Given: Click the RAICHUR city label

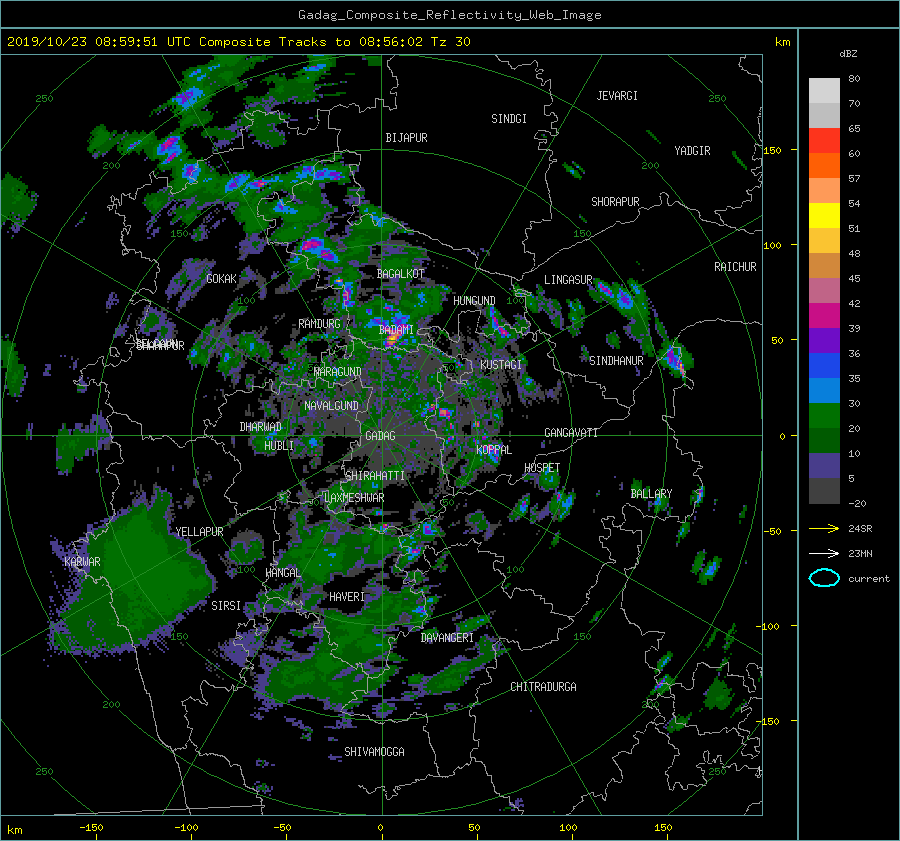Looking at the screenshot, I should click(735, 267).
